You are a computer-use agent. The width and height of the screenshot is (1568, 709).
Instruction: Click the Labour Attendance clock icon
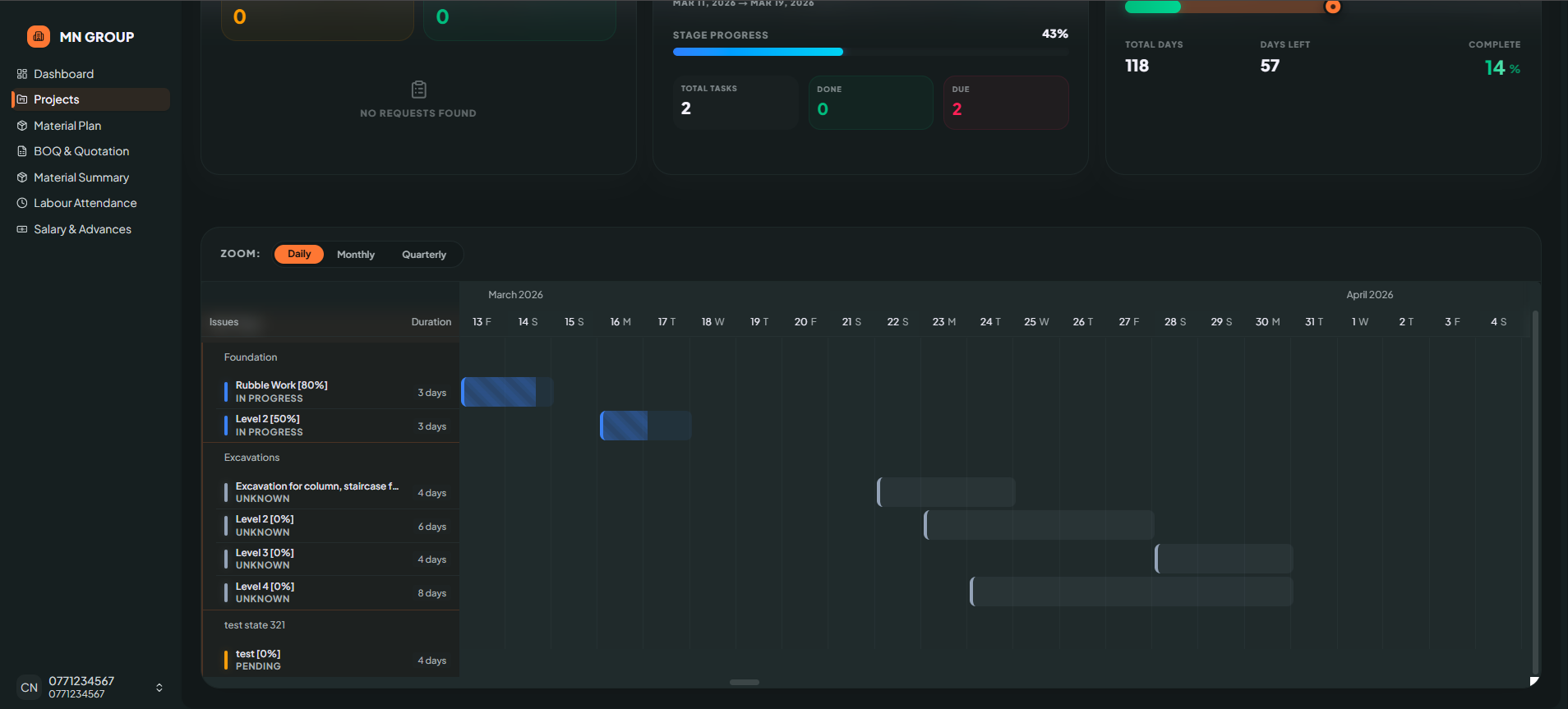[x=22, y=203]
